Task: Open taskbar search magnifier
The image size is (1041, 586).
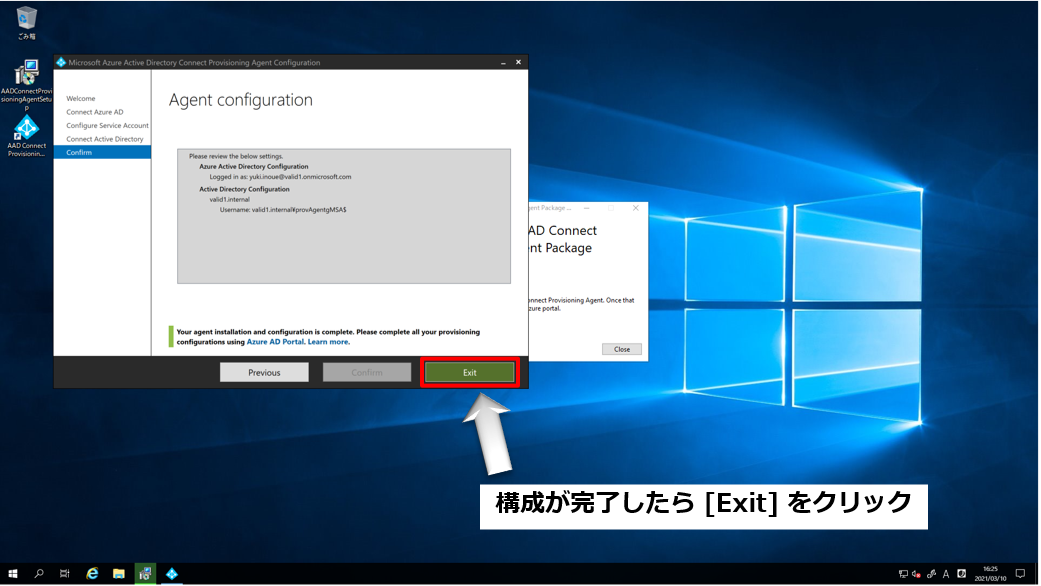Action: click(x=39, y=573)
